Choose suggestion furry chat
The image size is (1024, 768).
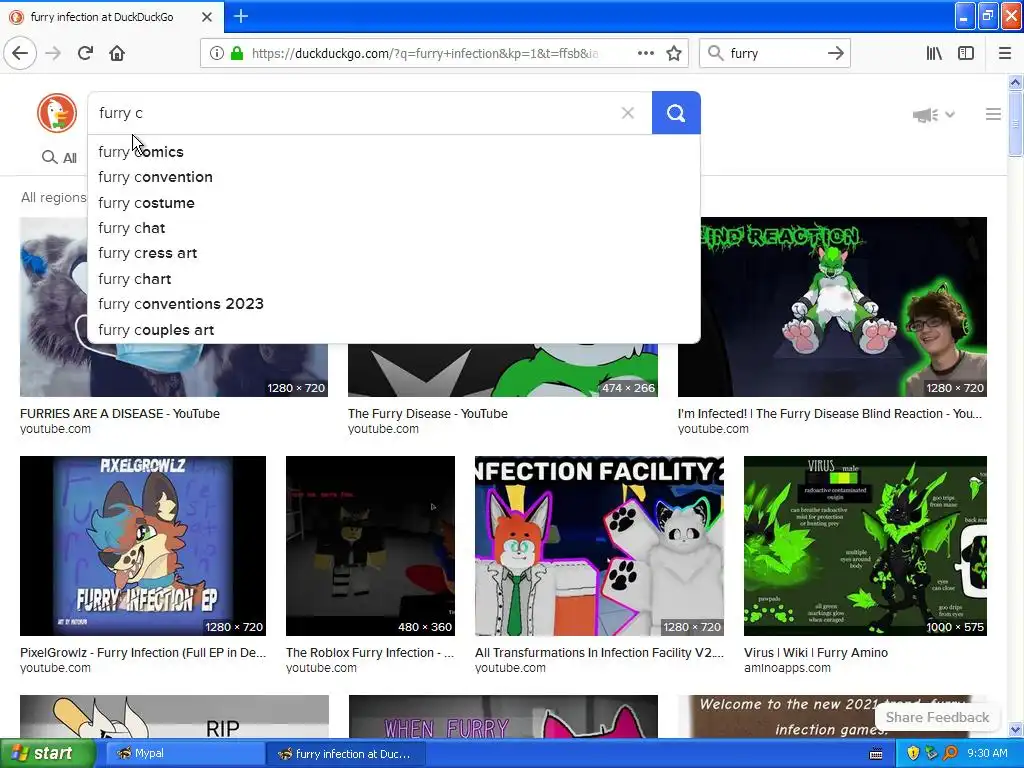tap(394, 228)
